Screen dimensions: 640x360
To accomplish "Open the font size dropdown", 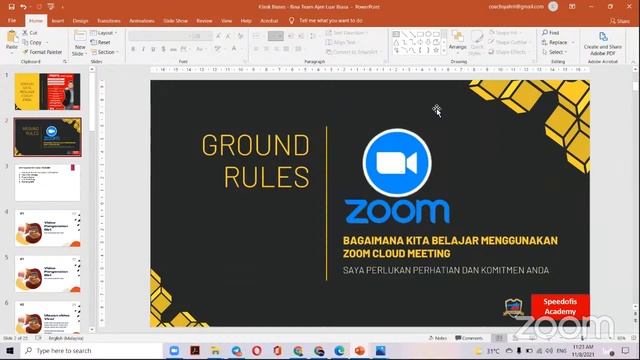I will point(210,36).
